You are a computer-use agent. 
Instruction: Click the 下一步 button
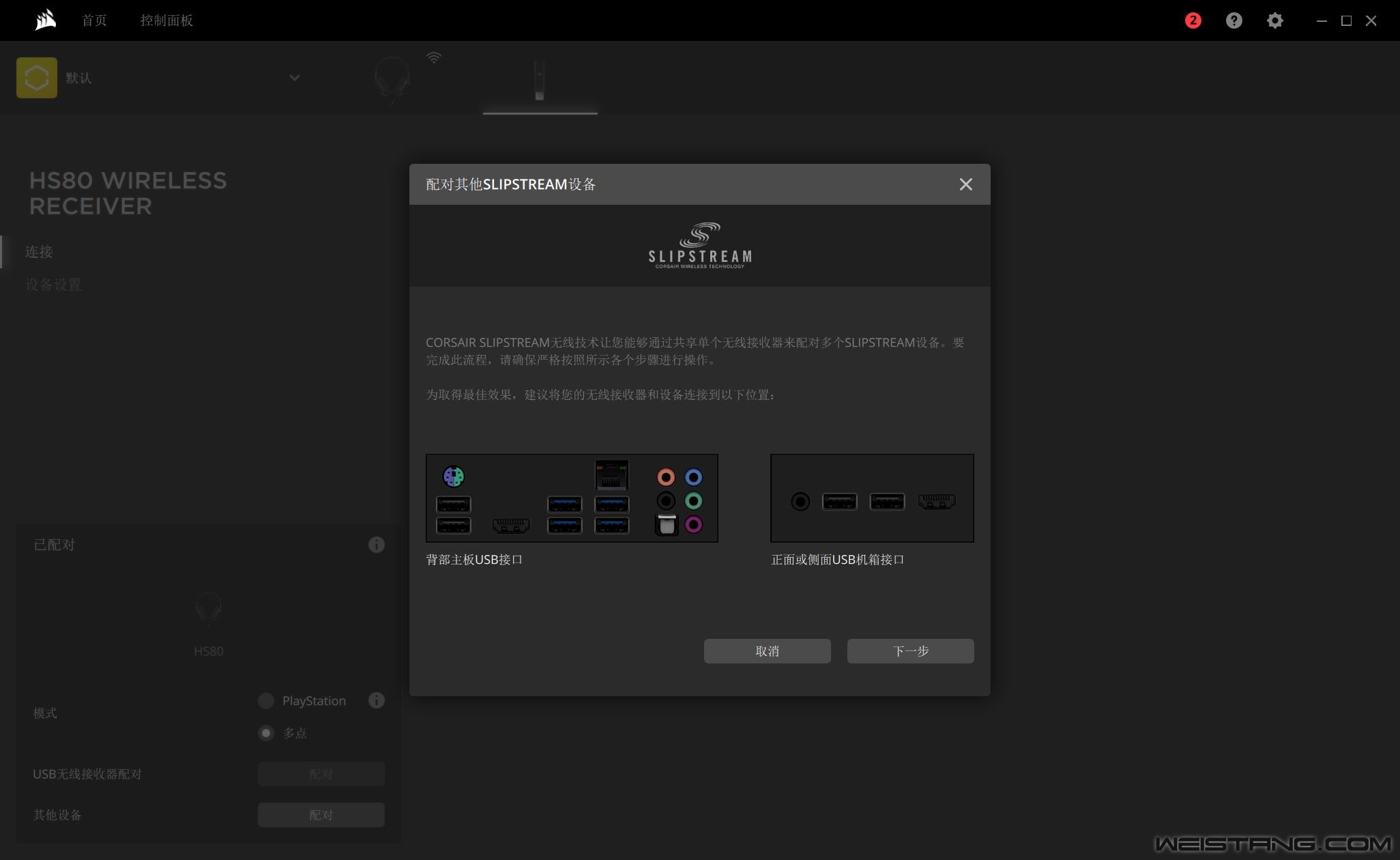click(x=911, y=651)
